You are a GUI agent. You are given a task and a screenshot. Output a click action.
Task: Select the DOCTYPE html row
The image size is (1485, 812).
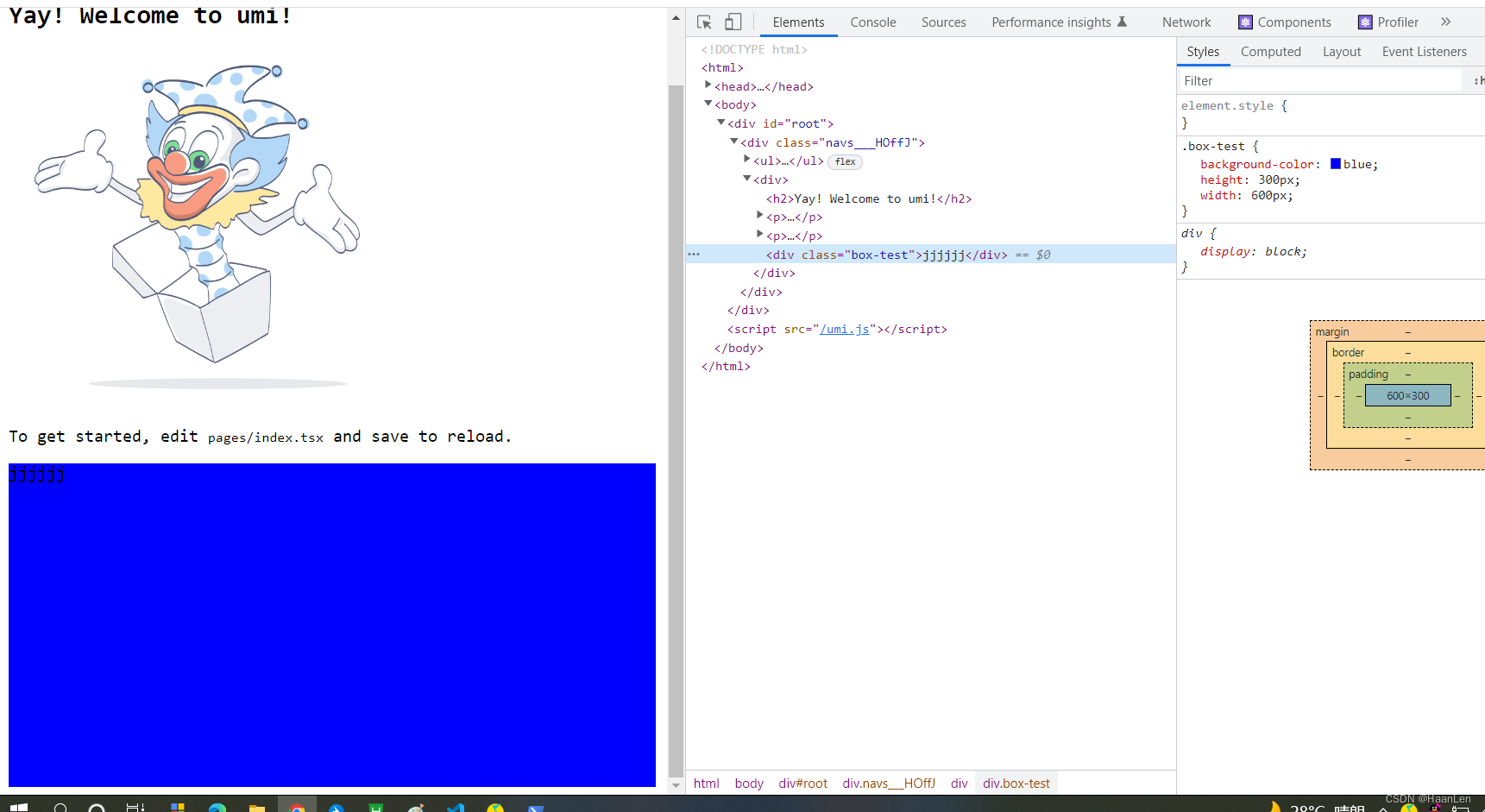pyautogui.click(x=754, y=50)
